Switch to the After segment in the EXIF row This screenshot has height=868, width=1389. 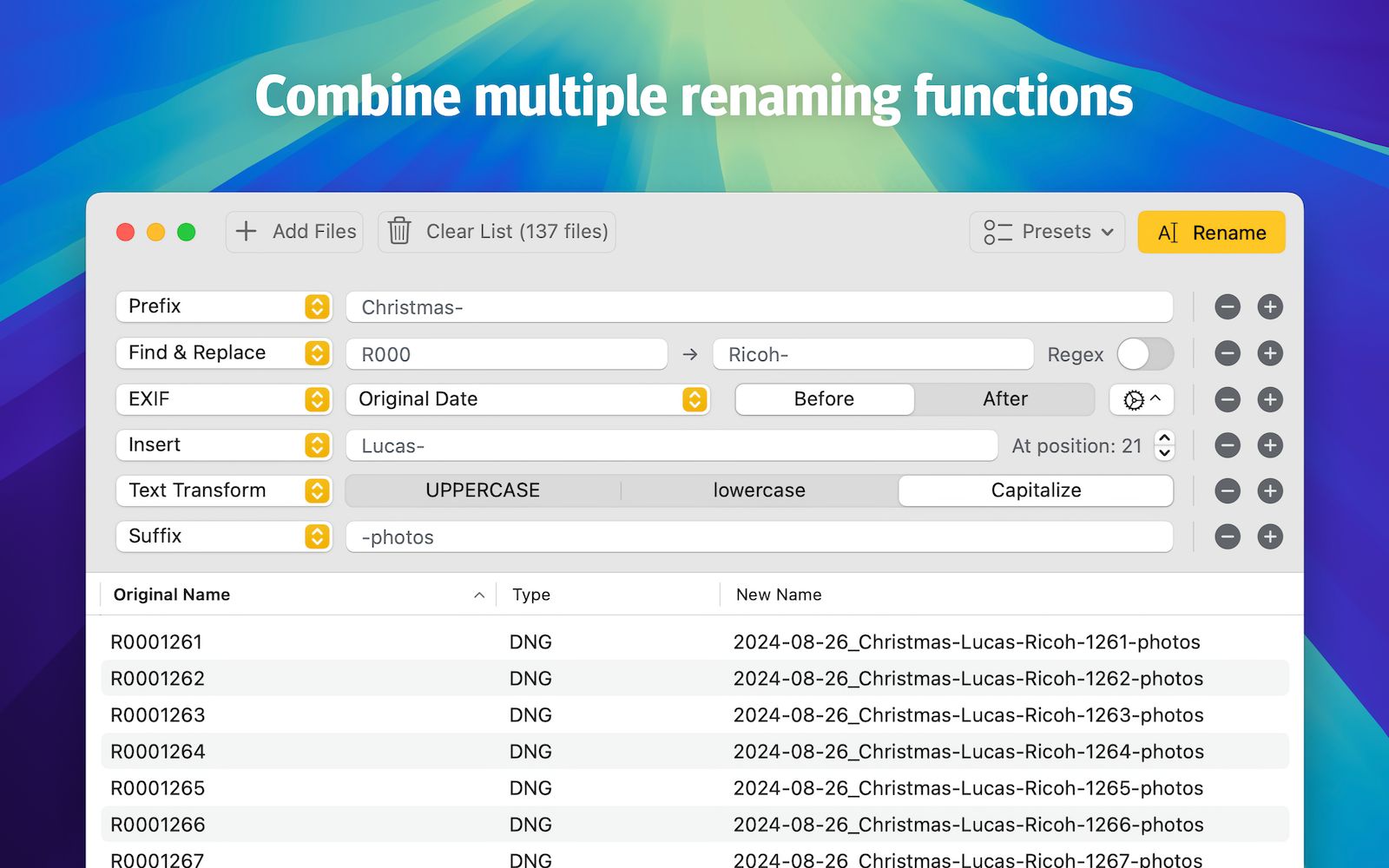(x=1004, y=398)
